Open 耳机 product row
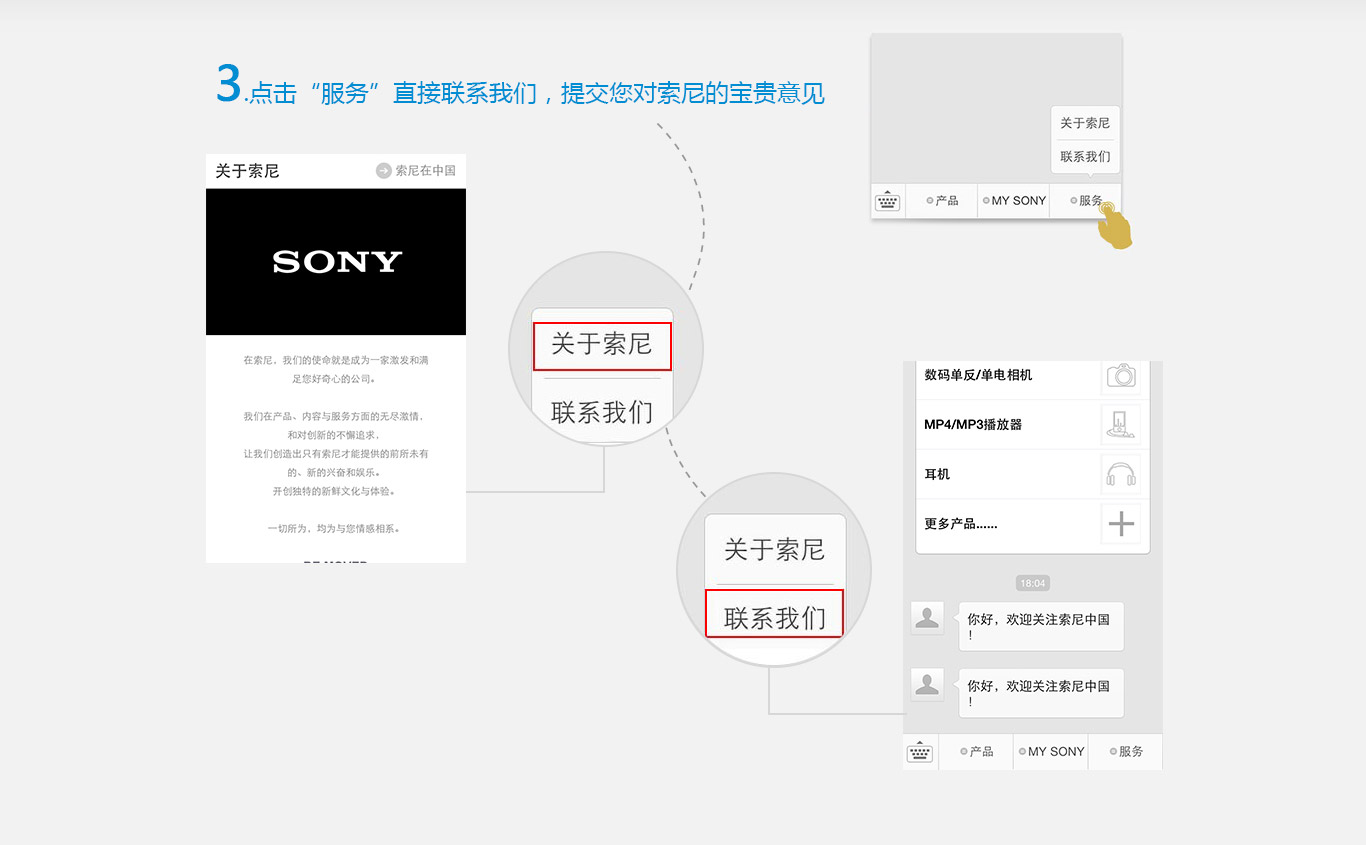 (1032, 474)
